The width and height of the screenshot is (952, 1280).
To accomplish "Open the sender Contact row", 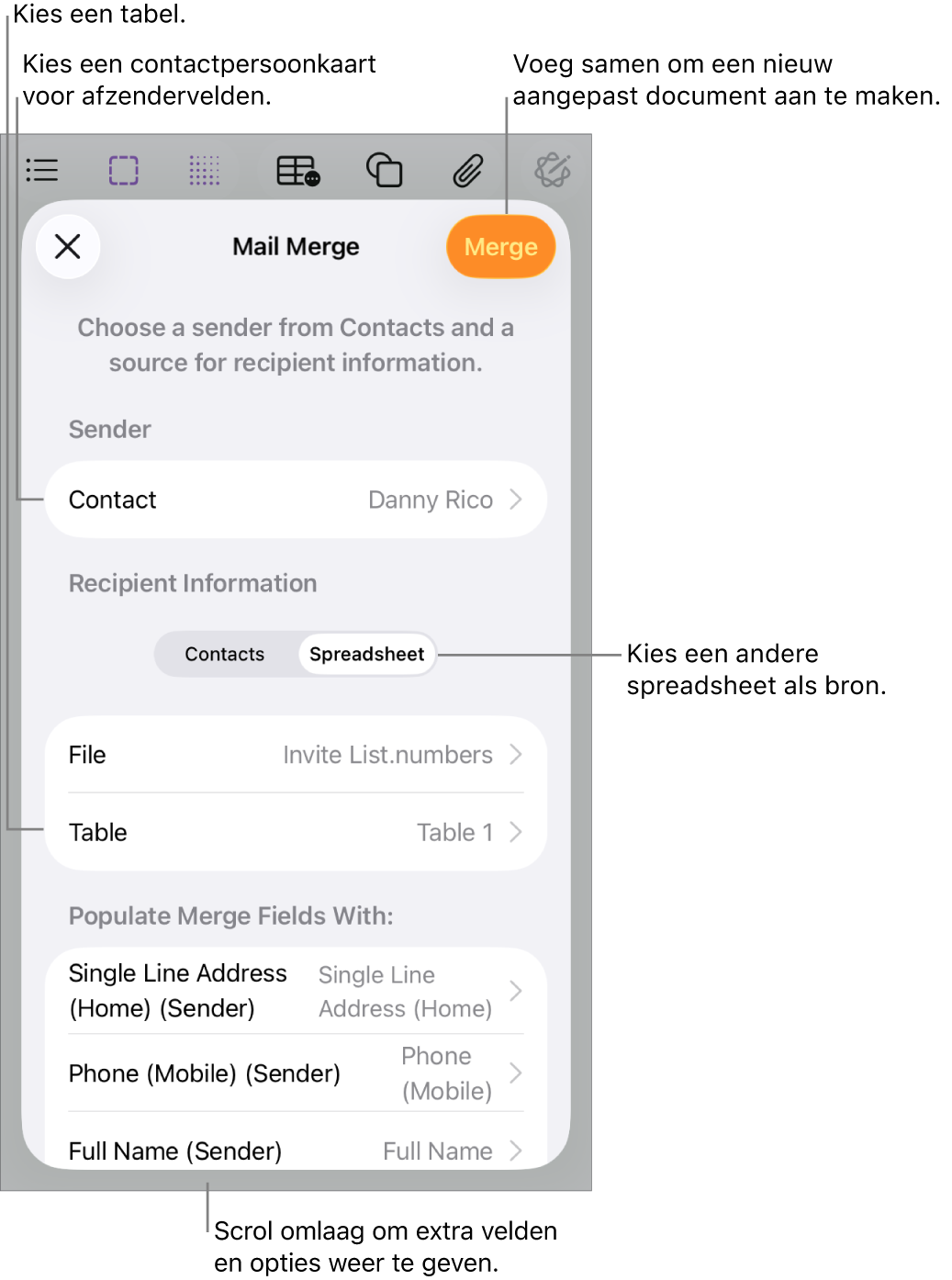I will click(296, 500).
